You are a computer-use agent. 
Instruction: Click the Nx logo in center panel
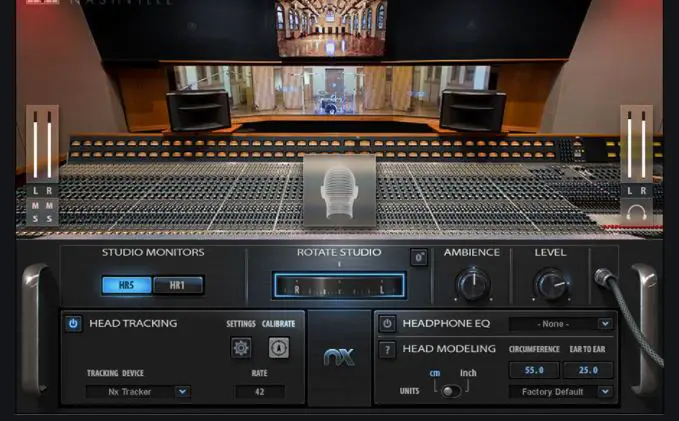coord(339,357)
